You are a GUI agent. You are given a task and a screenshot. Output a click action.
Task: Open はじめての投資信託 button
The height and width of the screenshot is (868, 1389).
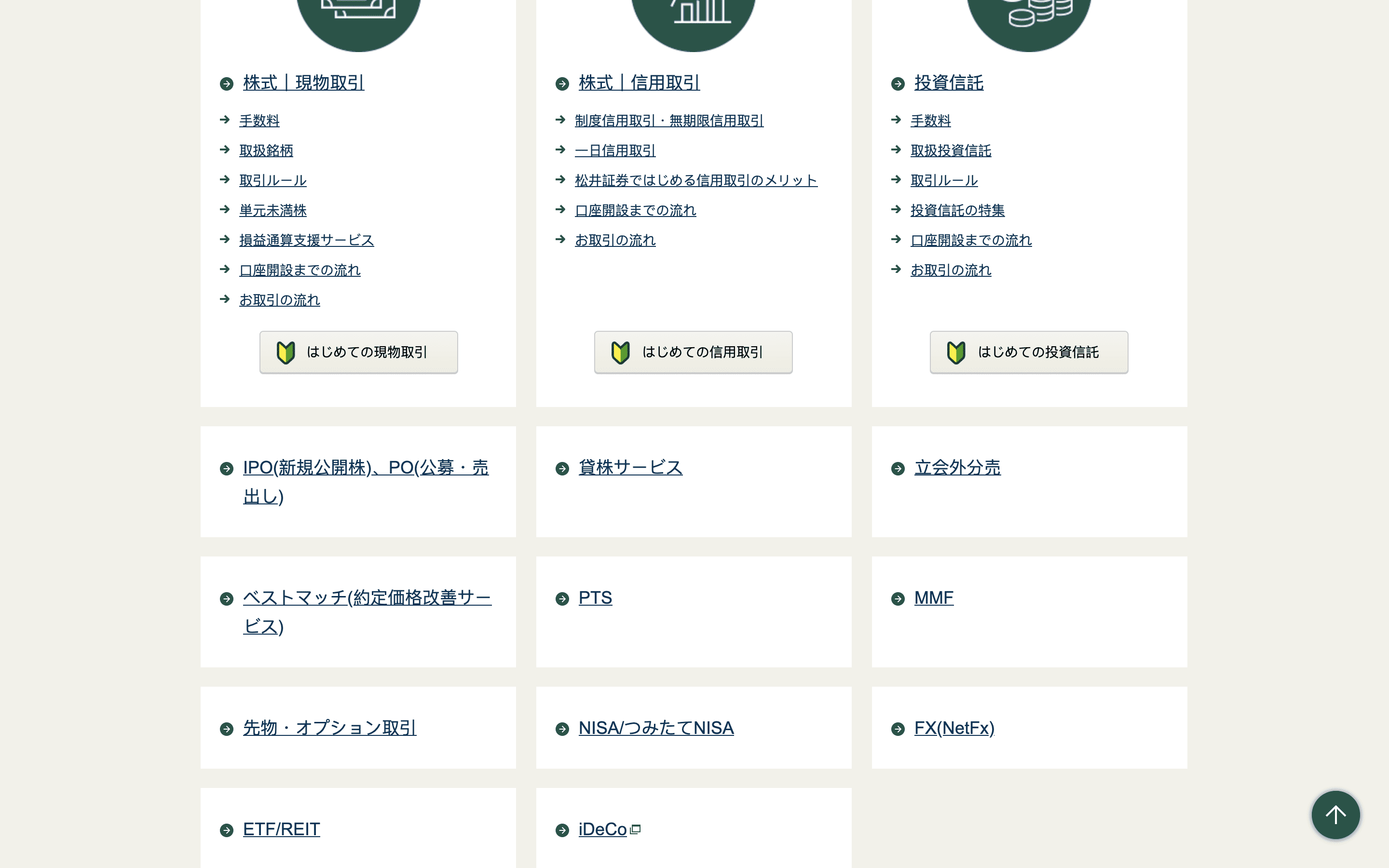coord(1029,352)
